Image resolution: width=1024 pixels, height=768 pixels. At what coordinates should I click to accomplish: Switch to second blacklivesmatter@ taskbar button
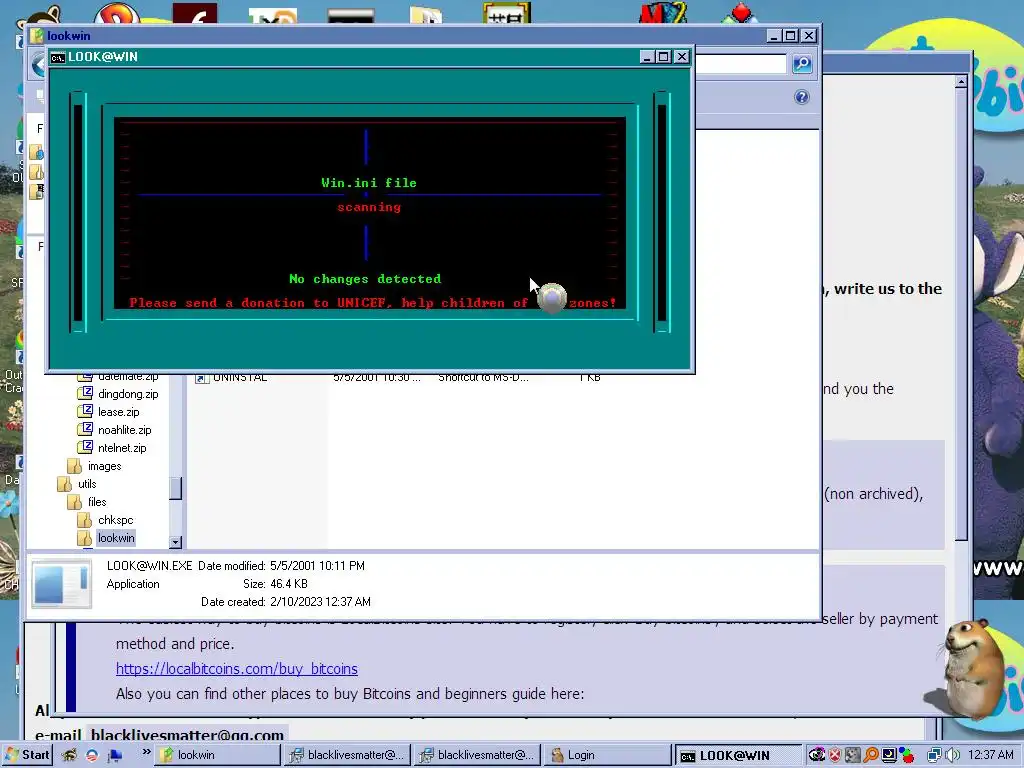477,755
